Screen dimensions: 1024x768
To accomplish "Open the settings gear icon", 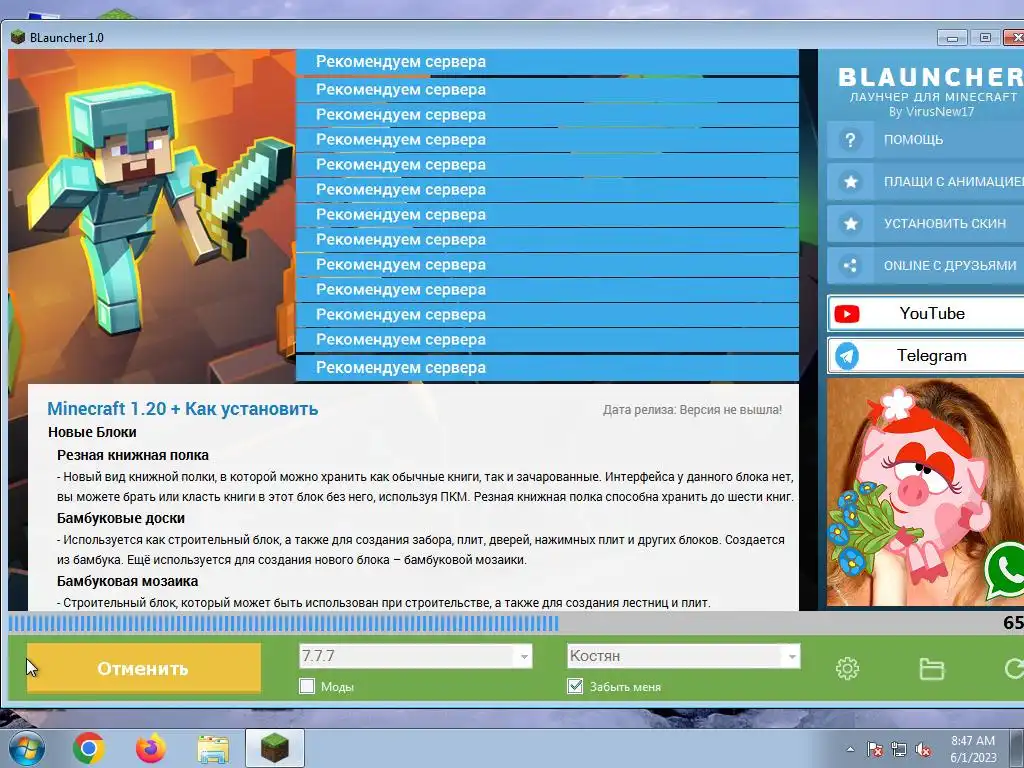I will [847, 668].
